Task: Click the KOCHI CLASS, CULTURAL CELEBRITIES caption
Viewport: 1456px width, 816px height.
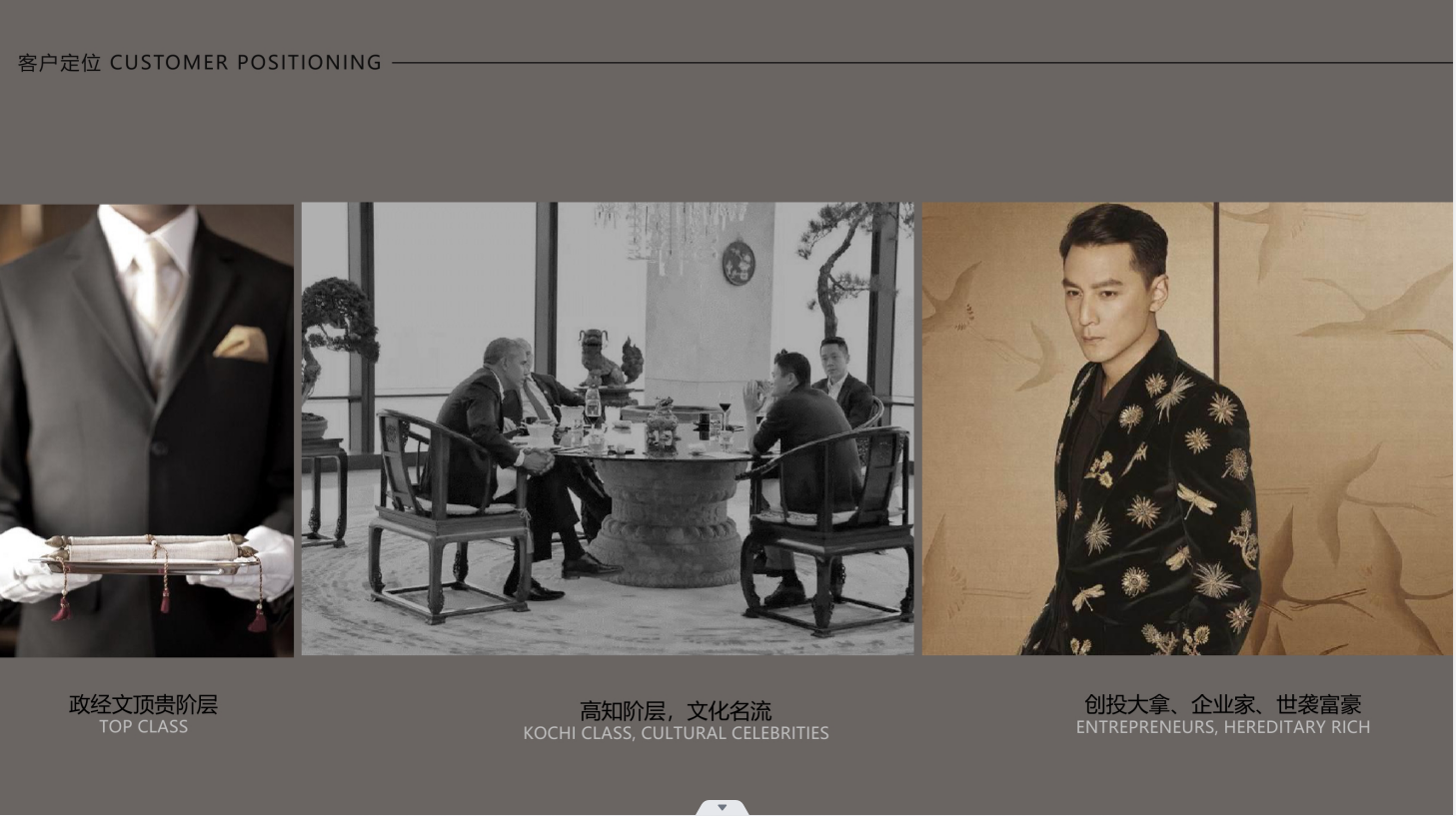Action: pyautogui.click(x=676, y=733)
